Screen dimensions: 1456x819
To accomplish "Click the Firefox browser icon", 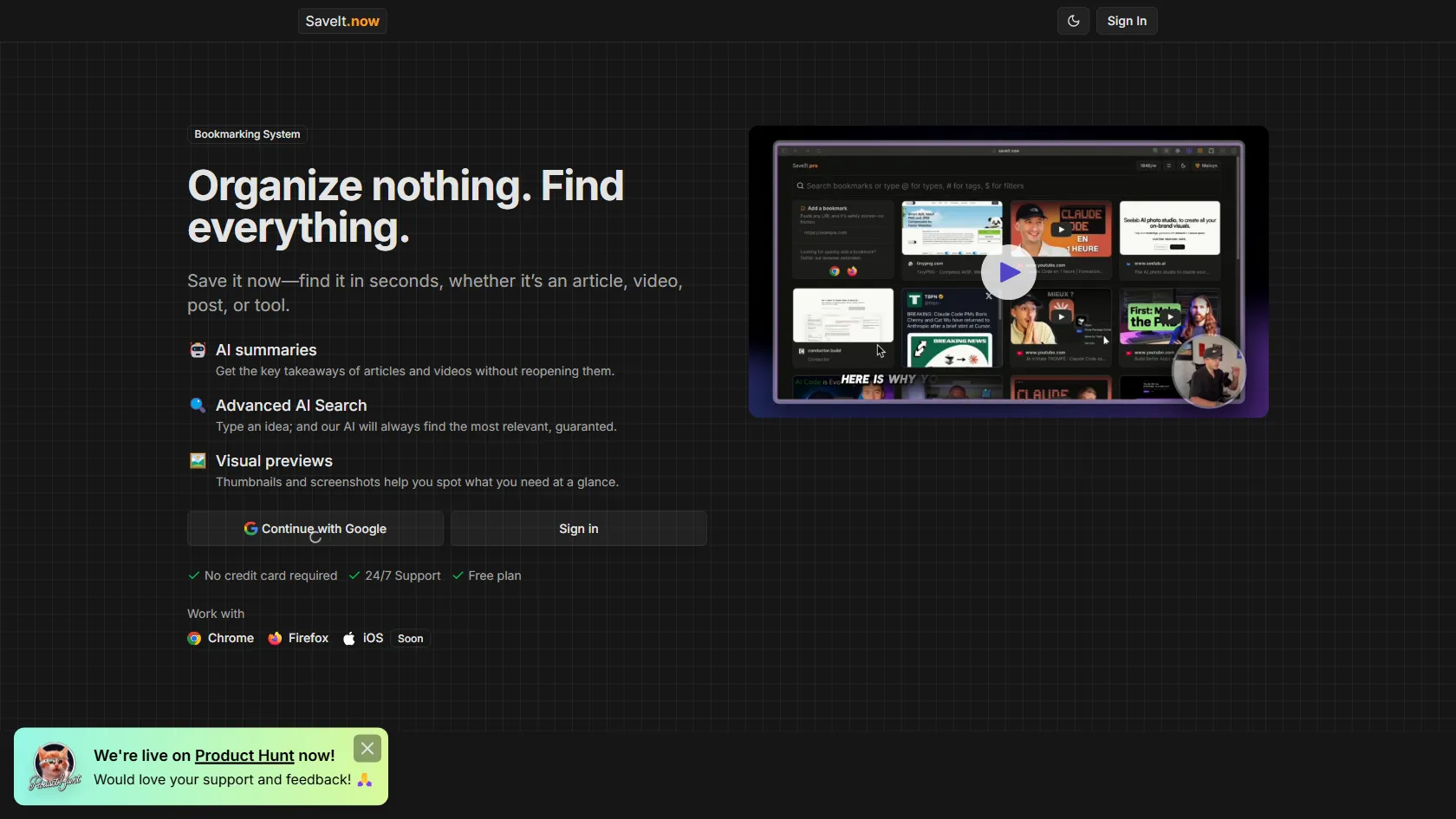I will click(276, 639).
